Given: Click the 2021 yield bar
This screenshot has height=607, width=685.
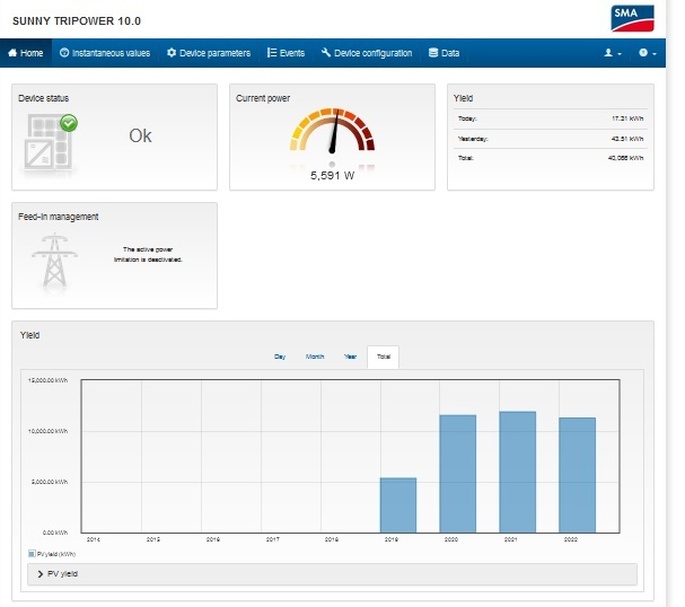Looking at the screenshot, I should [518, 472].
